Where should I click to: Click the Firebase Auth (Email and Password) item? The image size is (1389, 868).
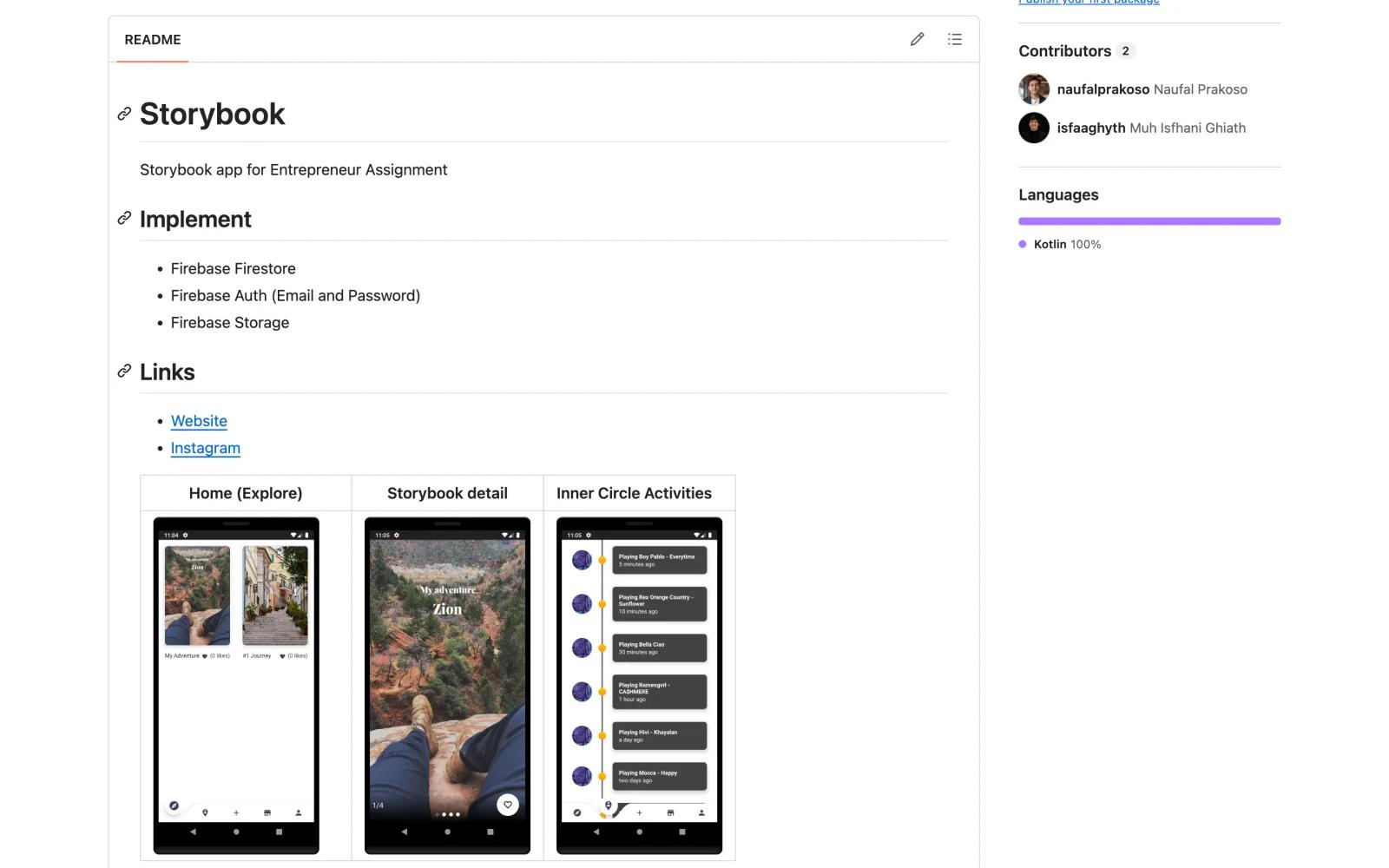pyautogui.click(x=295, y=296)
